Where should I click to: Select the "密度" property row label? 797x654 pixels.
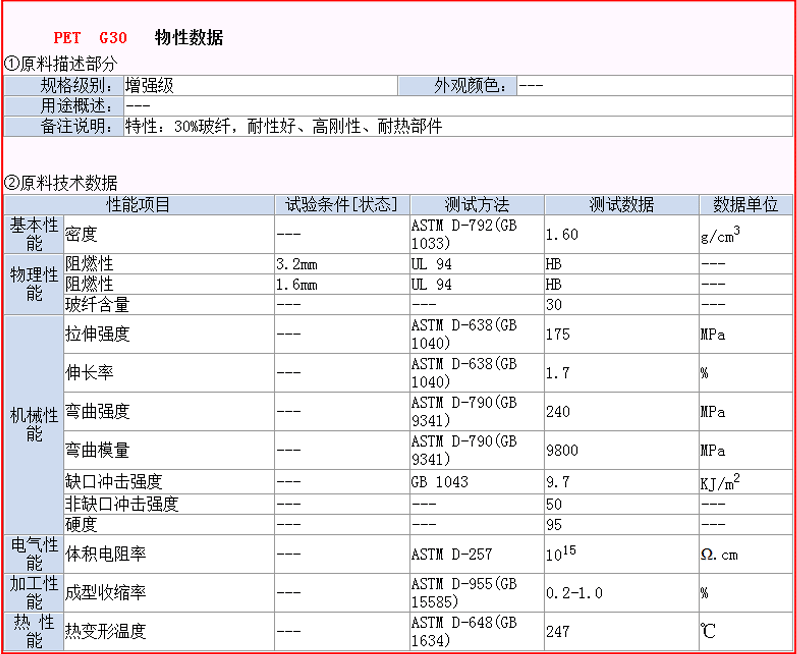click(81, 234)
